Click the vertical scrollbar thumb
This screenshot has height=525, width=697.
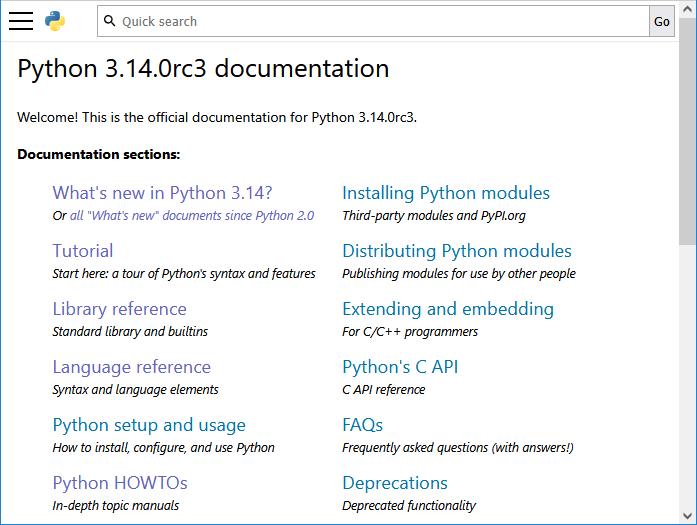coord(687,130)
